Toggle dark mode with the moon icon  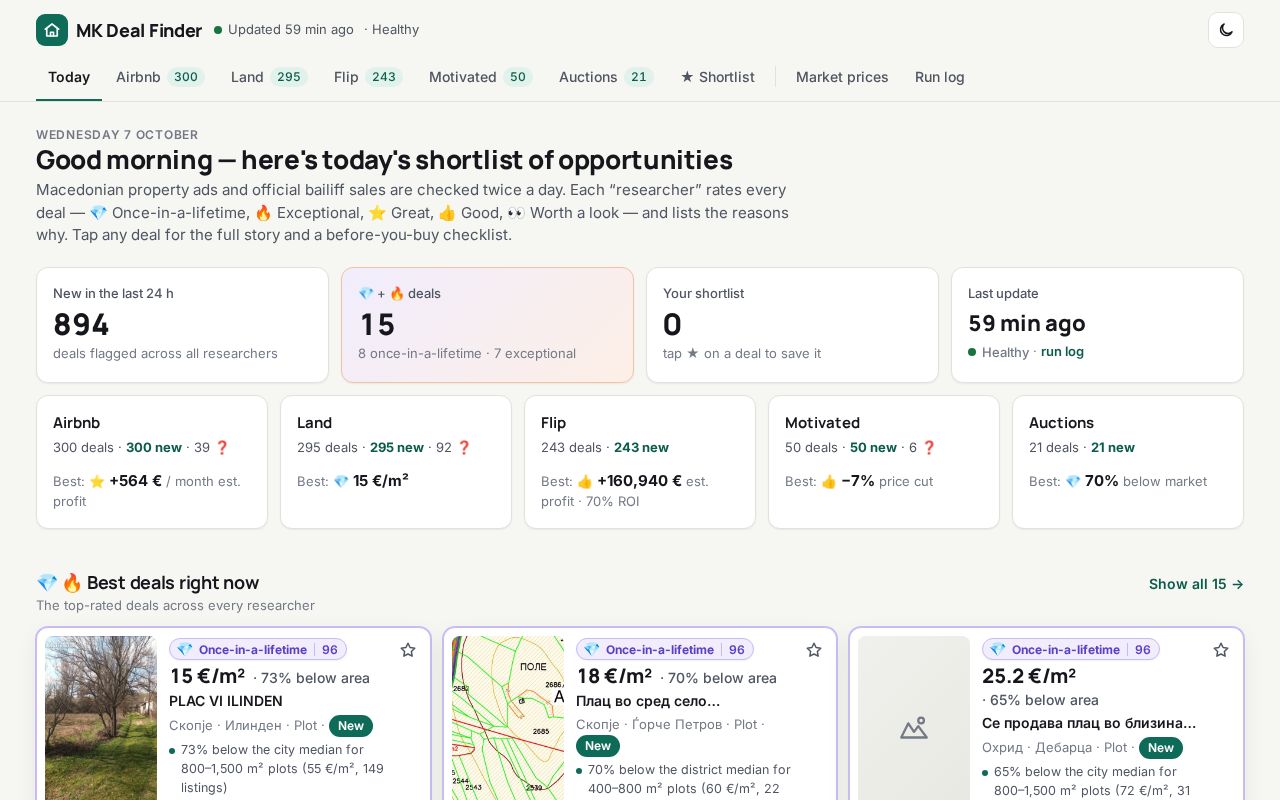pyautogui.click(x=1226, y=30)
